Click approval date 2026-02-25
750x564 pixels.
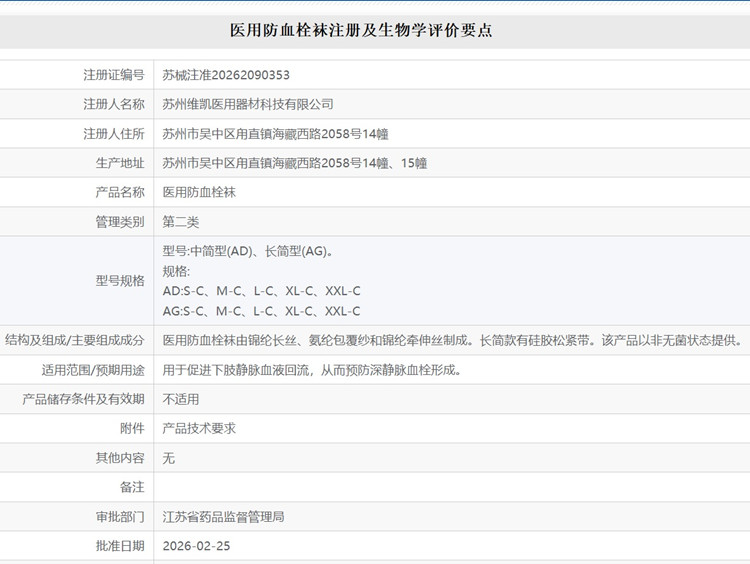click(x=196, y=546)
